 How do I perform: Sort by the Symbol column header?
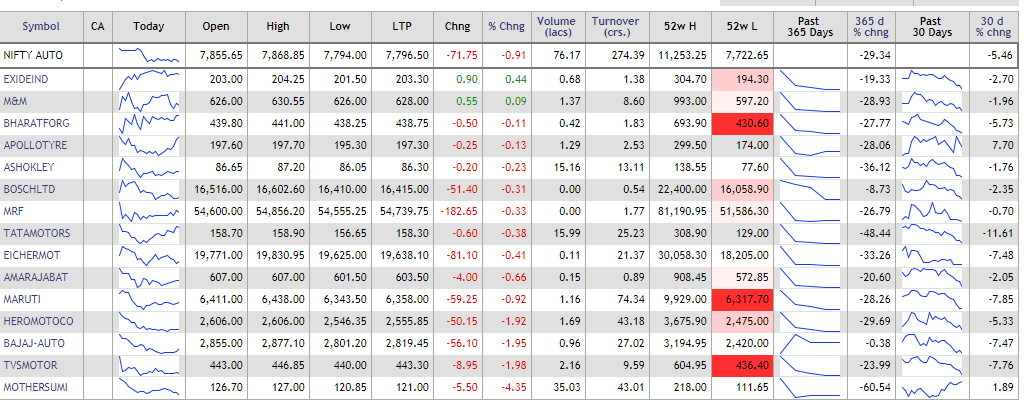click(41, 24)
